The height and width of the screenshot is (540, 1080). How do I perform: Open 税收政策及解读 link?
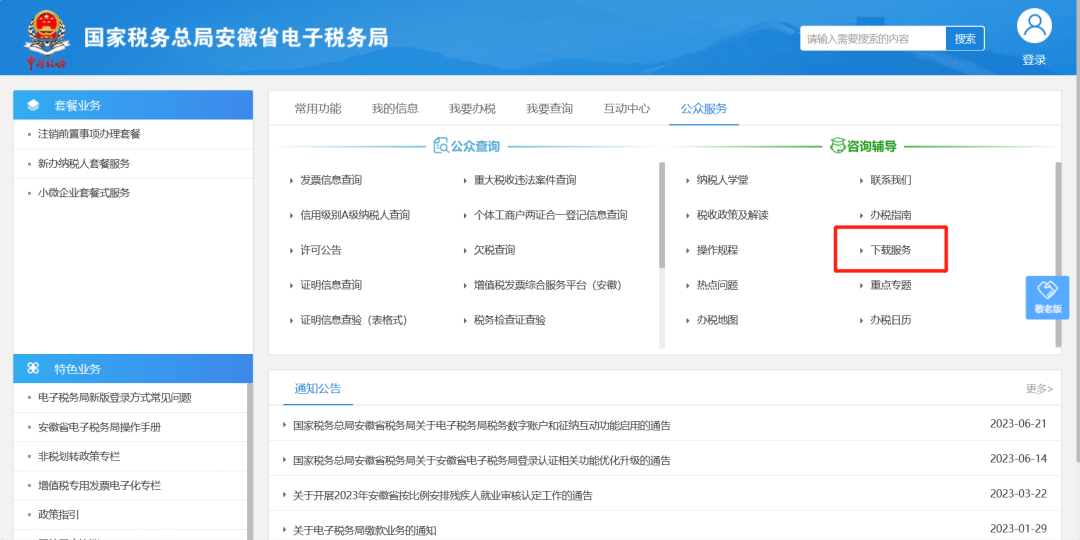pyautogui.click(x=732, y=215)
